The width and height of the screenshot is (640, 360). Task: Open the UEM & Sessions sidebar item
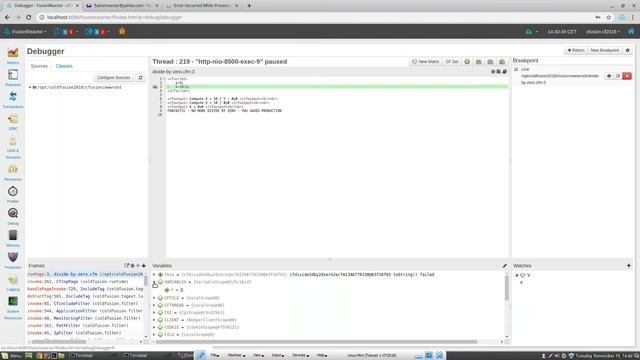[13, 147]
